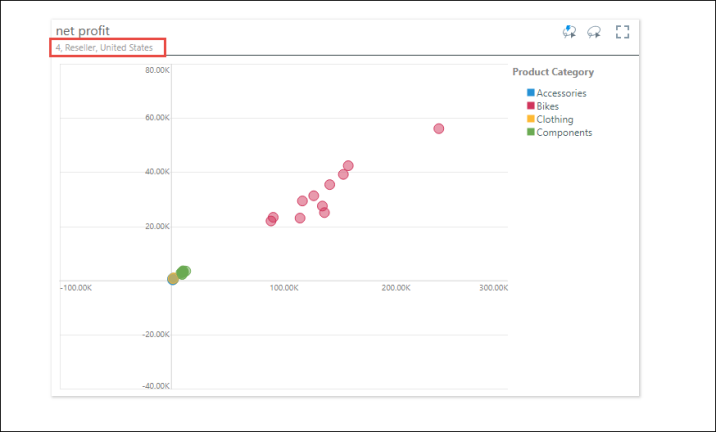Screen dimensions: 716x432
Task: Click the rightmost Bikes data point
Action: pyautogui.click(x=438, y=129)
